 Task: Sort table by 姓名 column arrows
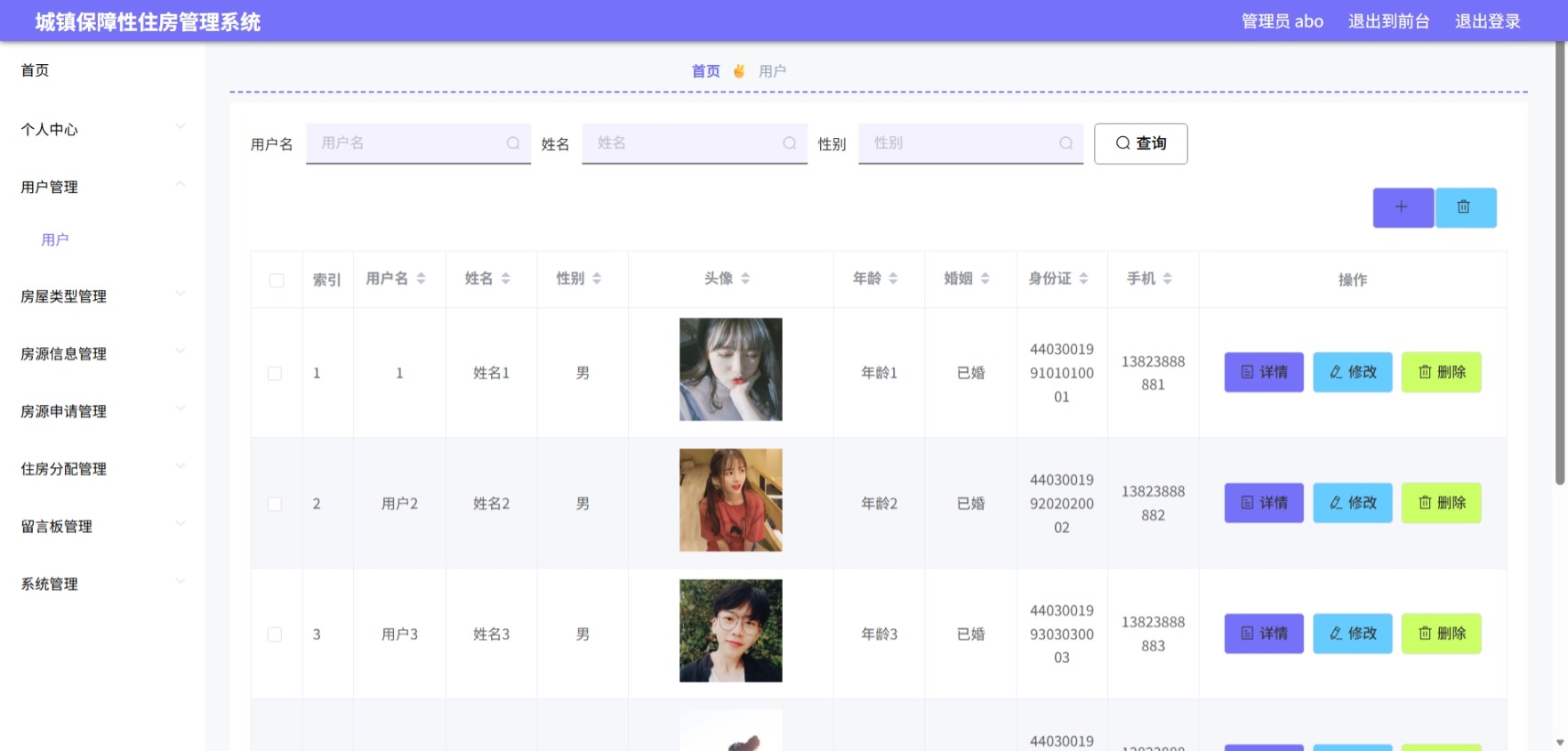click(x=505, y=279)
